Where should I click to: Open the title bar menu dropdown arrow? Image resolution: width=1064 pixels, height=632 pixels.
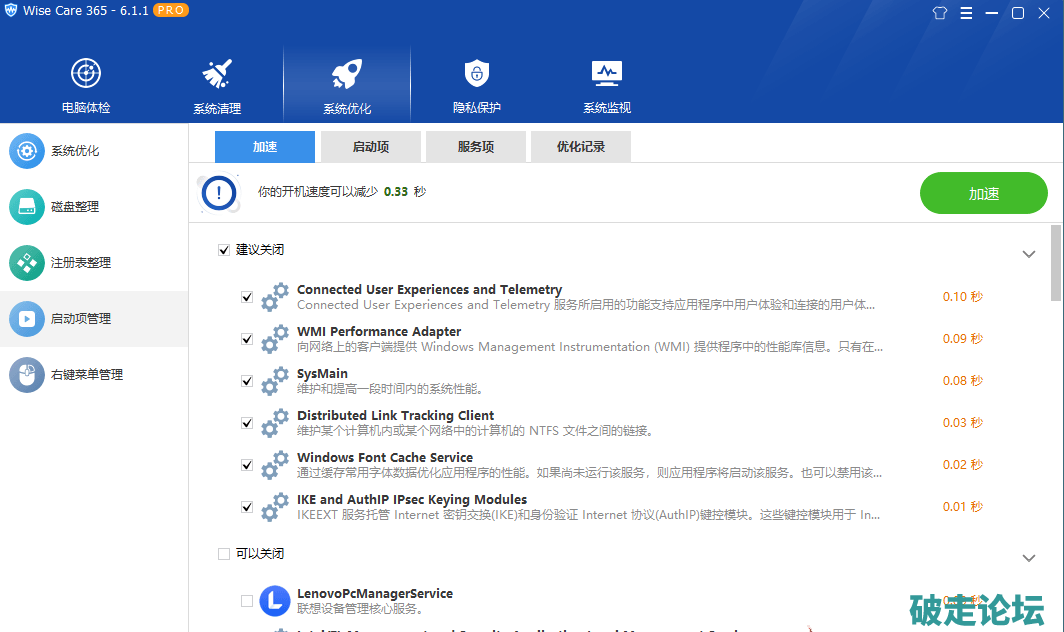pos(967,13)
